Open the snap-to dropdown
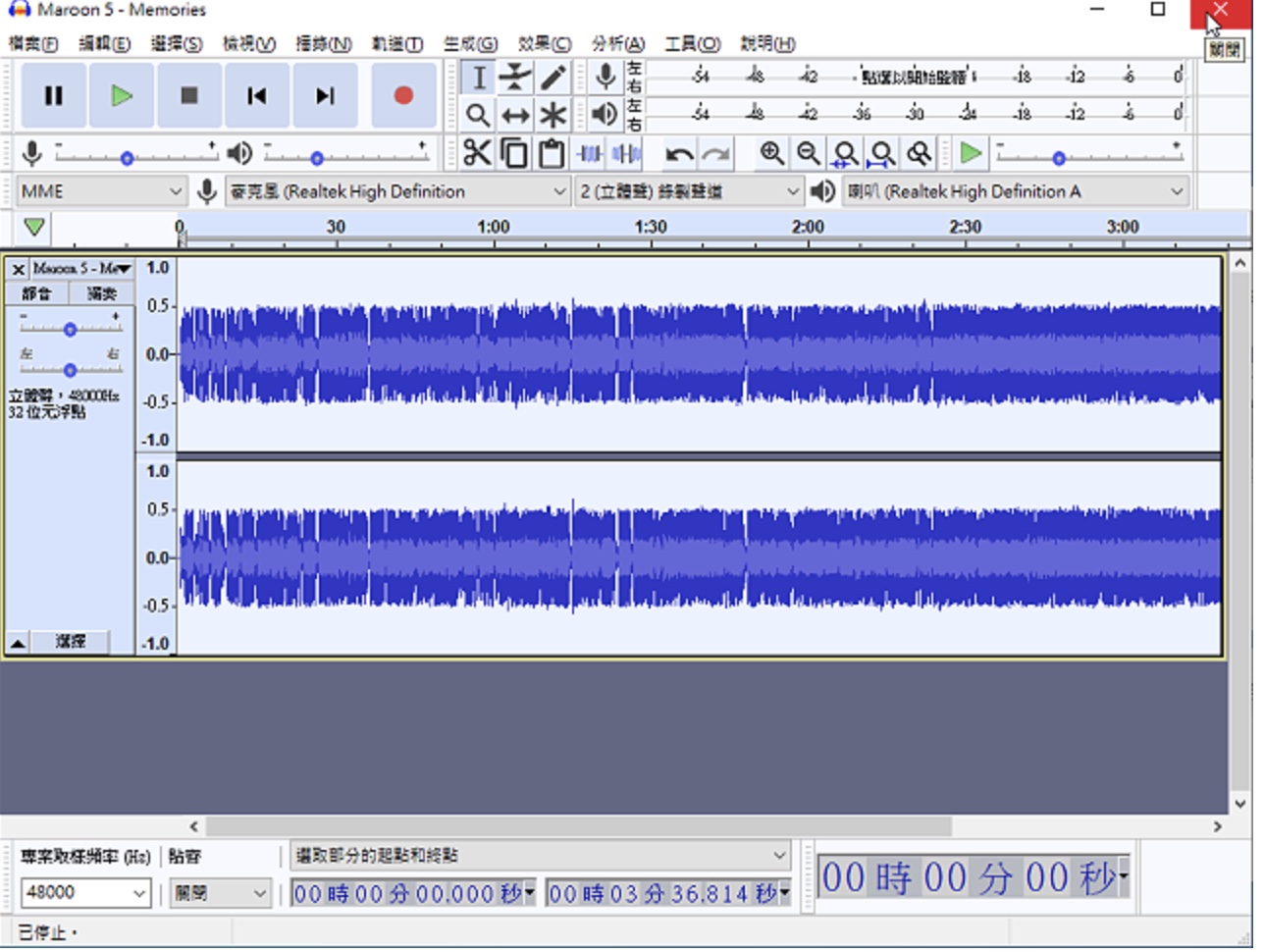 [221, 894]
